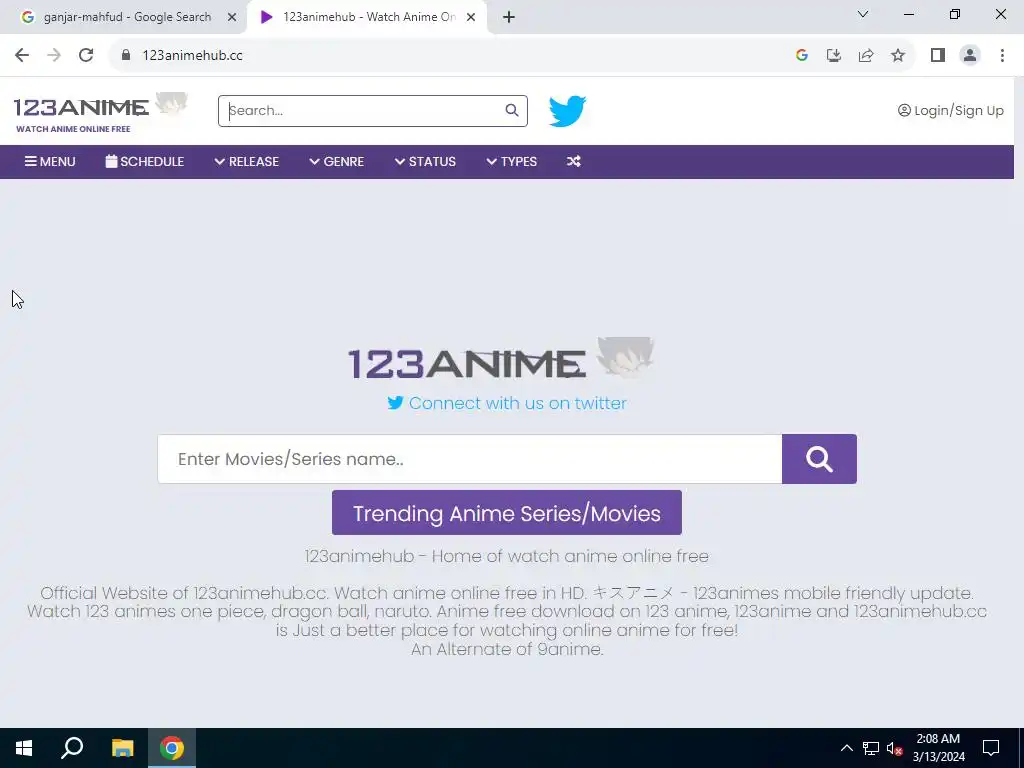1024x768 pixels.
Task: Open the tab search chevron in title bar
Action: point(863,14)
